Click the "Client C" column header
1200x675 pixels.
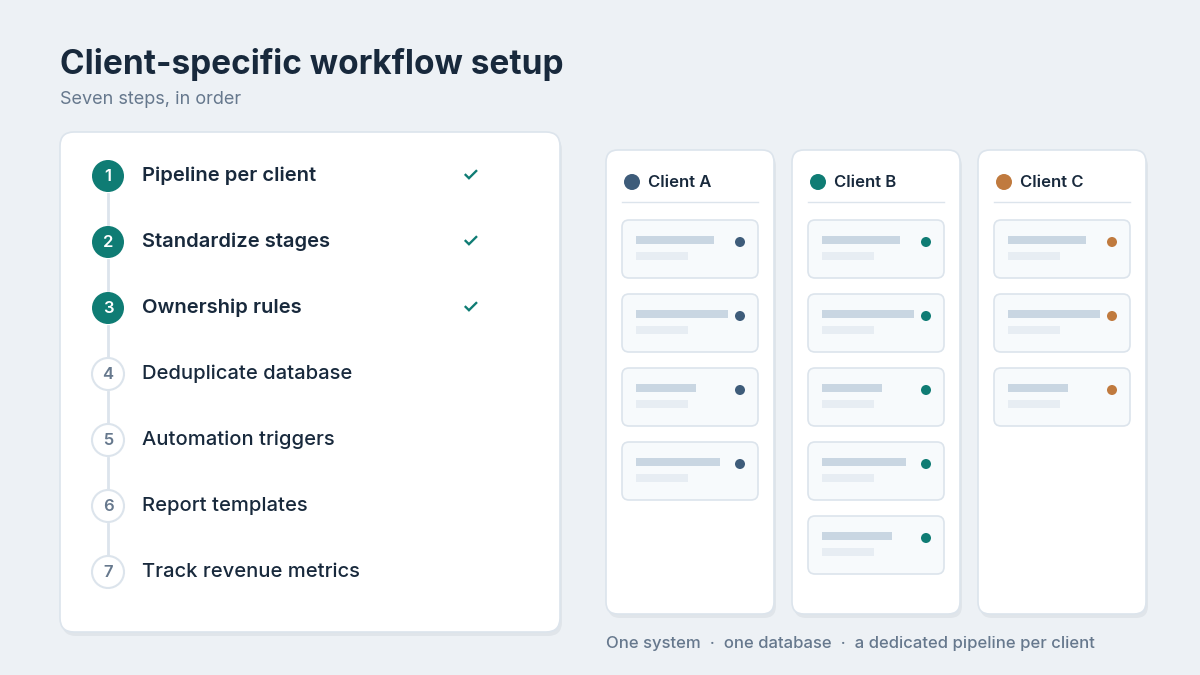click(1051, 182)
